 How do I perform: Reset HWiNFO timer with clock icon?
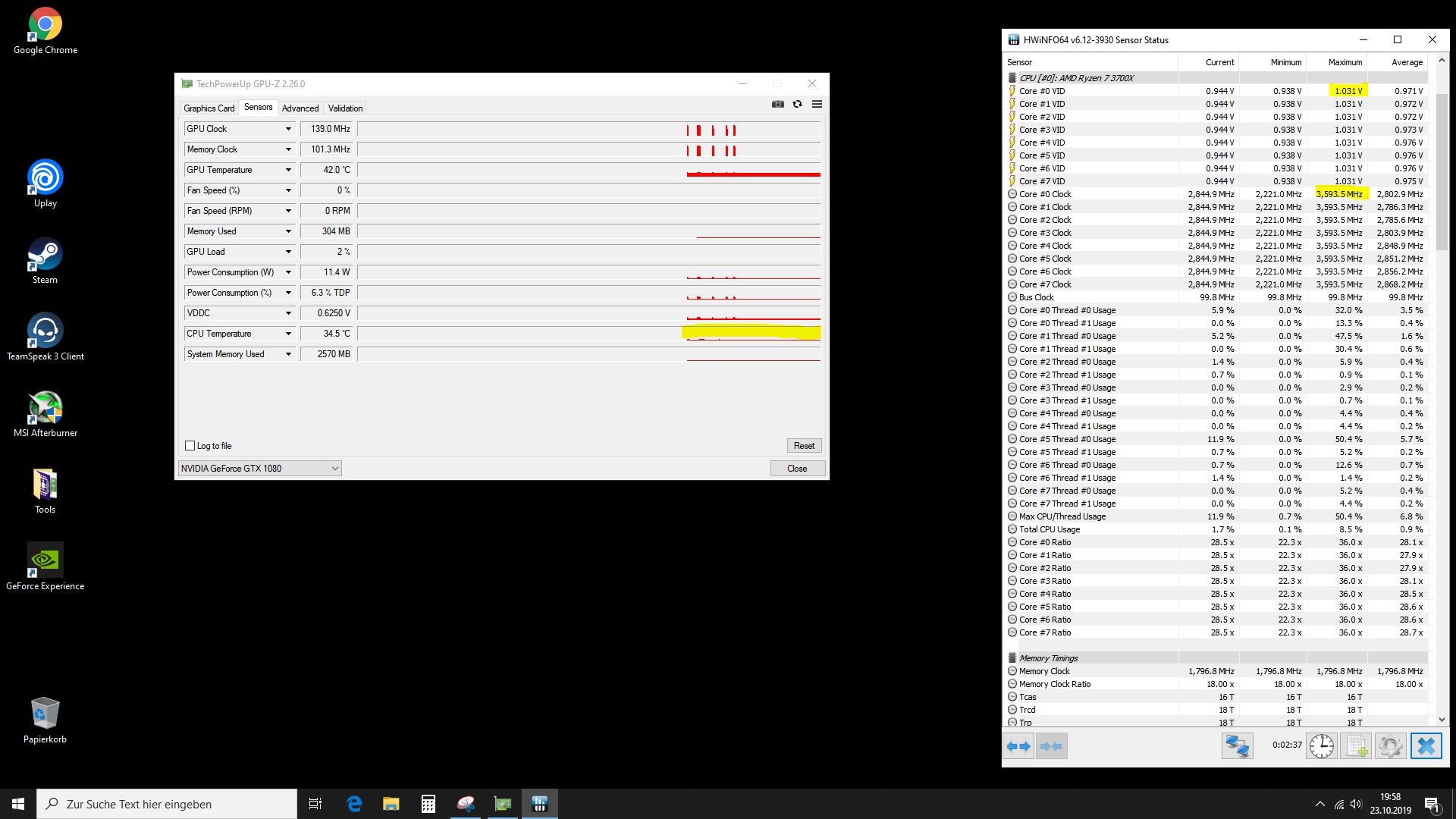pos(1322,746)
